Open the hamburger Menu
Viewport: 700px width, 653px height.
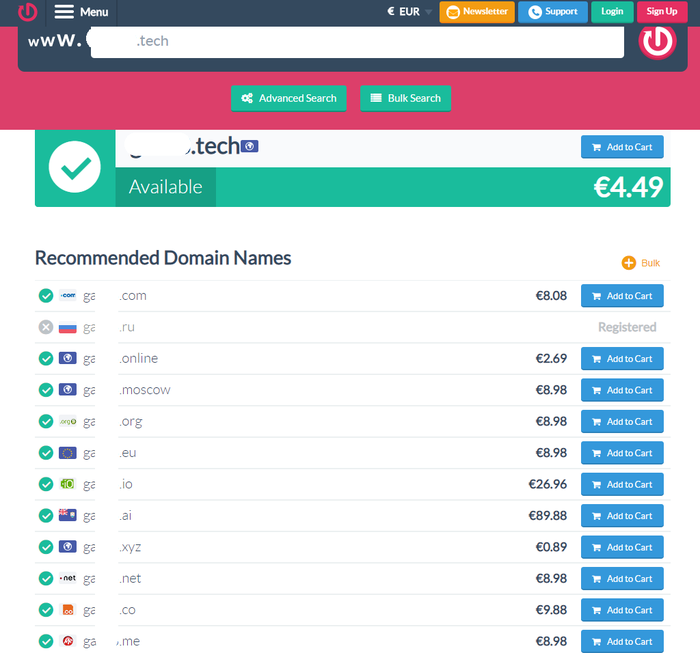point(82,12)
